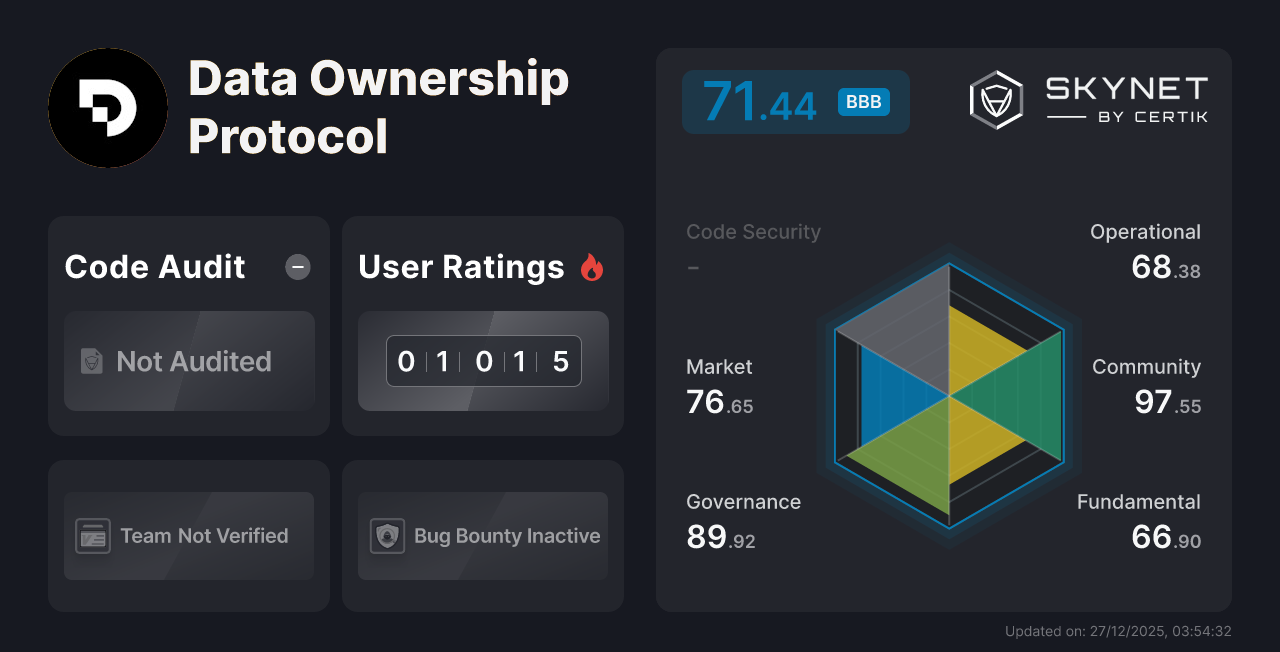Click the SKYNET BY CERTIK wordmark

pos(1125,99)
